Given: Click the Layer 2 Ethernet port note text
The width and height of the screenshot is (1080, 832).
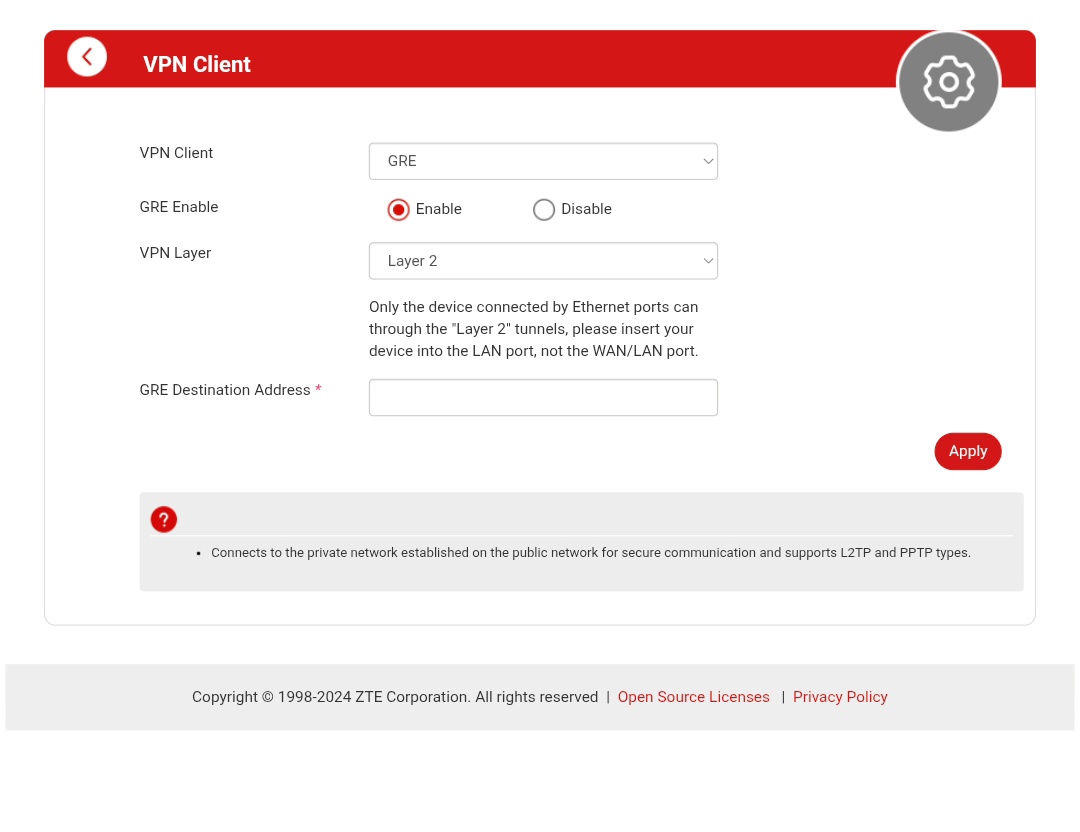Looking at the screenshot, I should (x=534, y=329).
